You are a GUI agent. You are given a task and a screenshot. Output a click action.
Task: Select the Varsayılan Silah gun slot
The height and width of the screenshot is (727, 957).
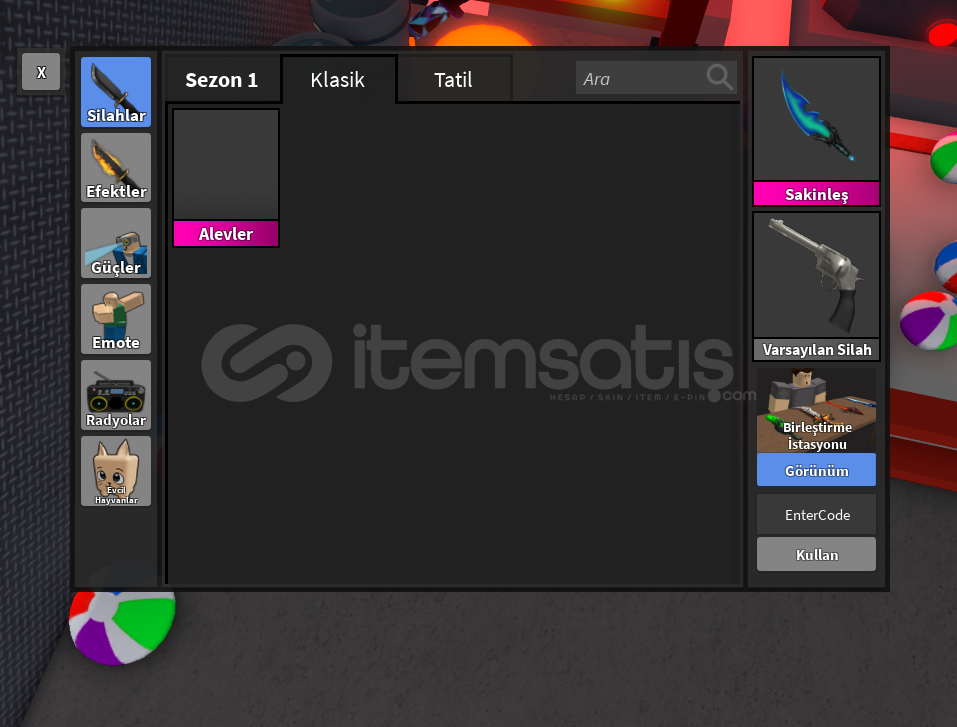click(x=817, y=286)
